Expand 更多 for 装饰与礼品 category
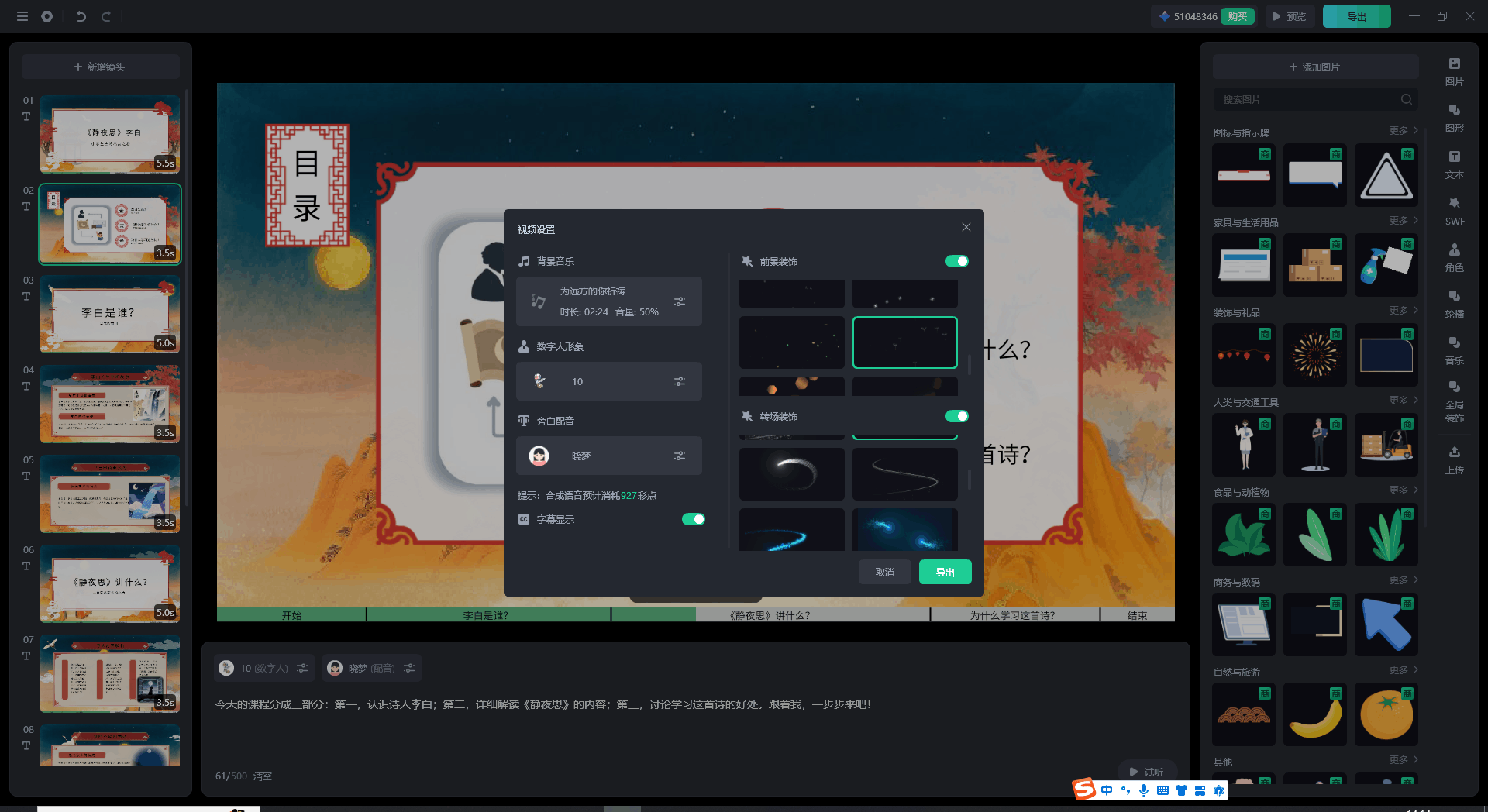Screen dimensions: 1488x812 point(1403,311)
